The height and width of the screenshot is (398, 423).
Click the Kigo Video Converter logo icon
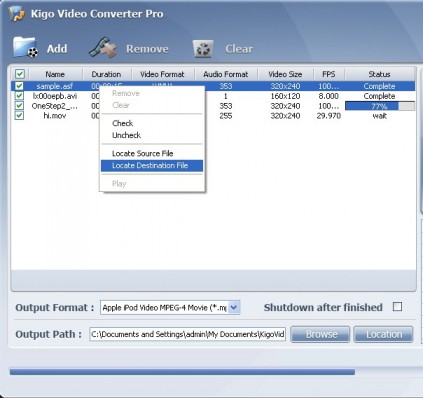point(17,14)
